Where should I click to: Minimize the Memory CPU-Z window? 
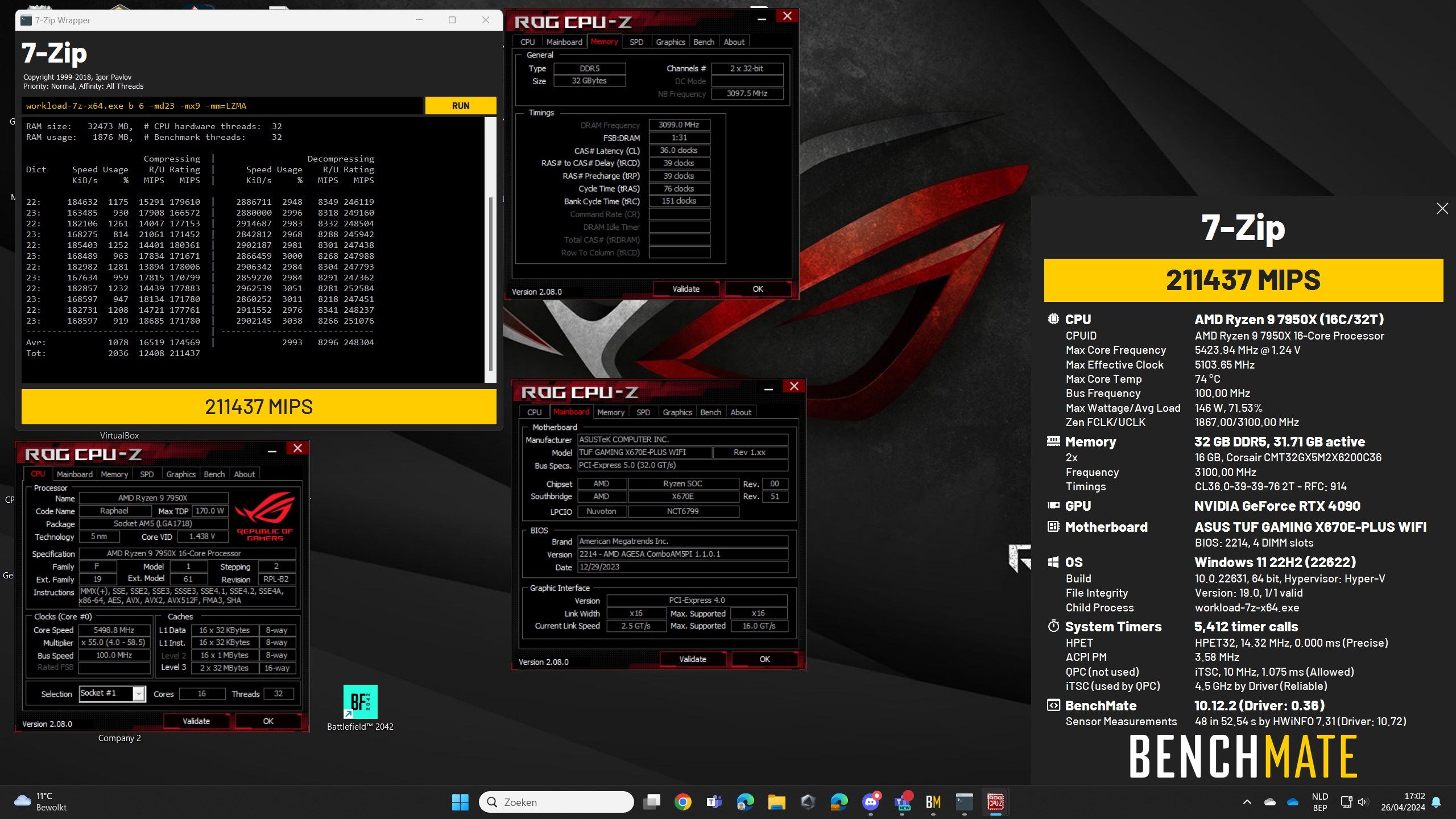[x=762, y=18]
